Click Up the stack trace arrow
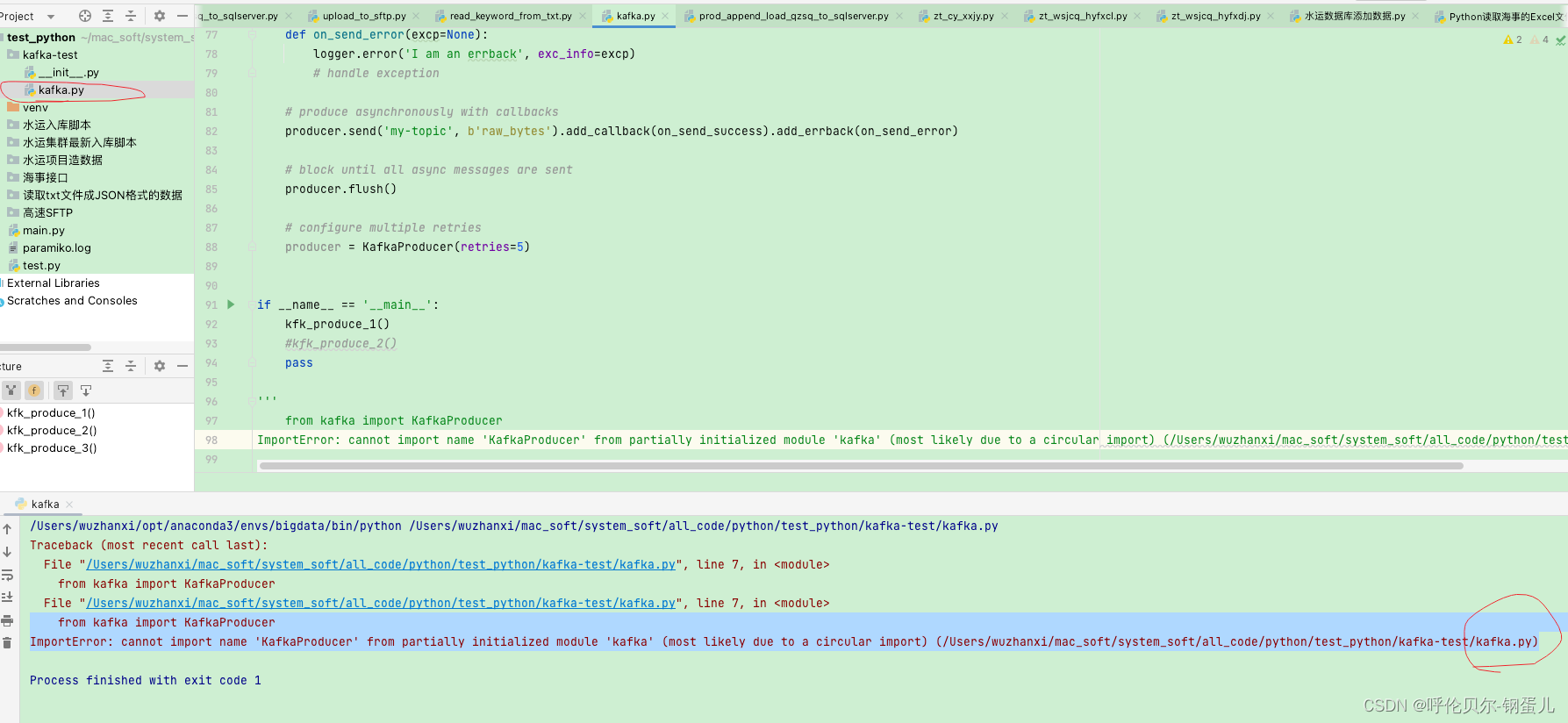 click(7, 529)
